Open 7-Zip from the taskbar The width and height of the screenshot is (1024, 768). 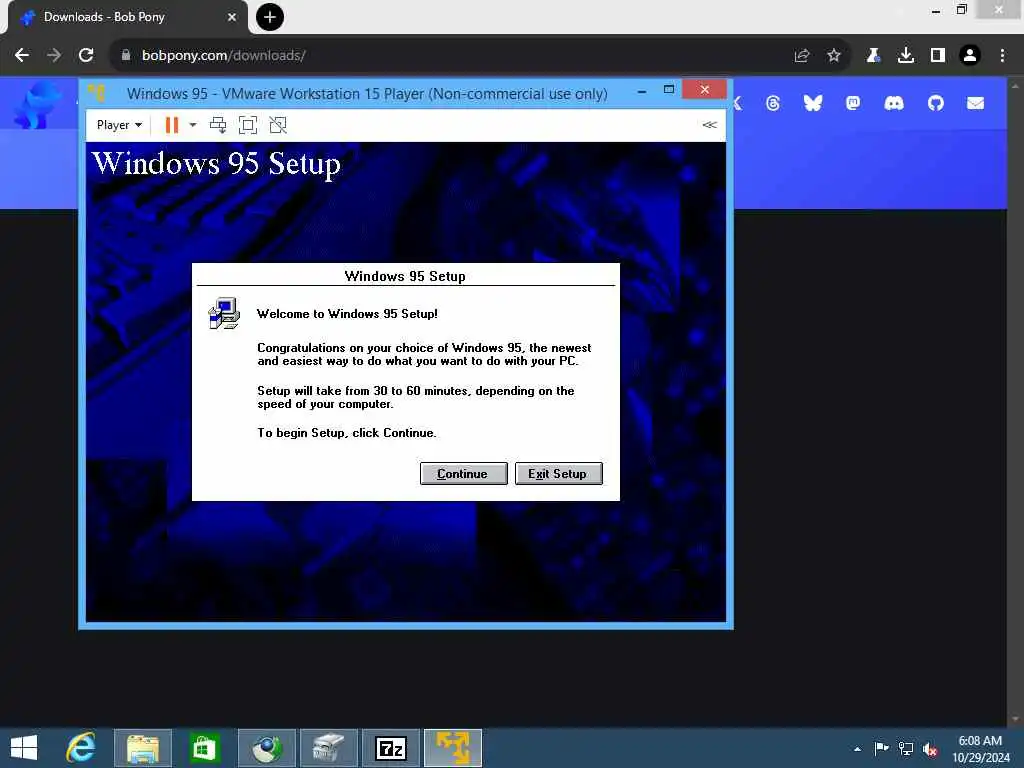(x=391, y=748)
